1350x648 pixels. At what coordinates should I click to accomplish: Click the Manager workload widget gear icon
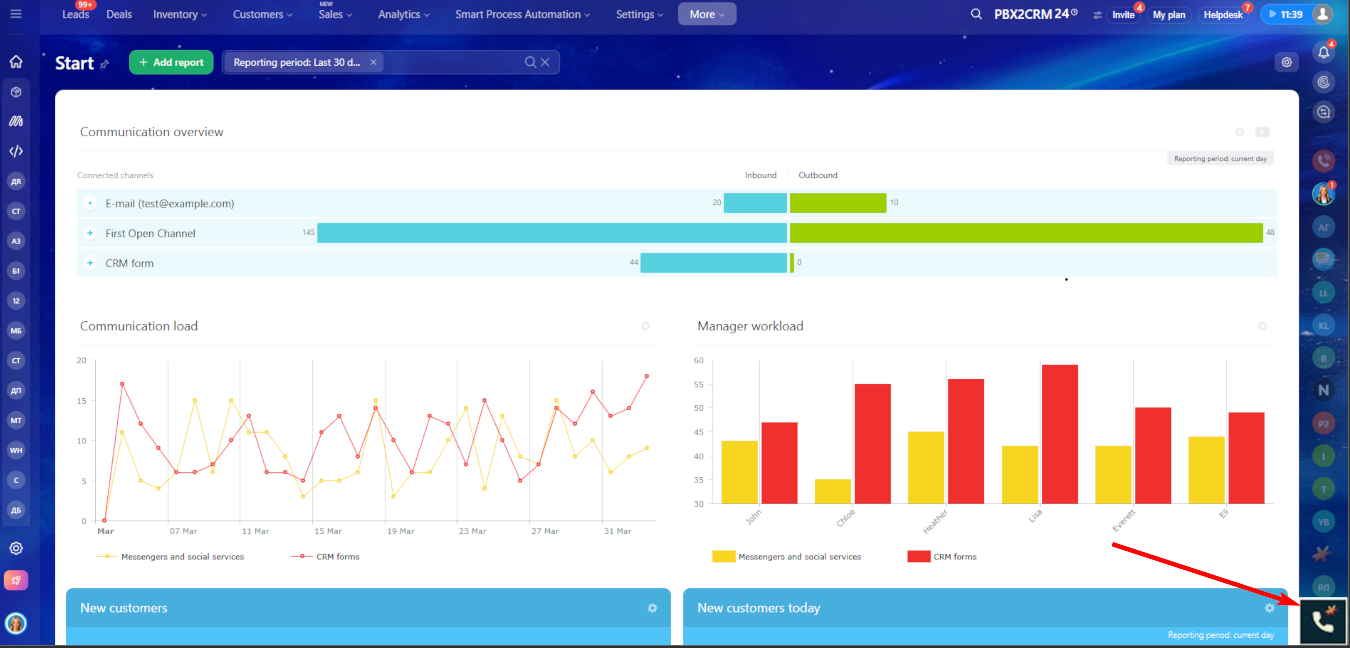(x=1262, y=326)
